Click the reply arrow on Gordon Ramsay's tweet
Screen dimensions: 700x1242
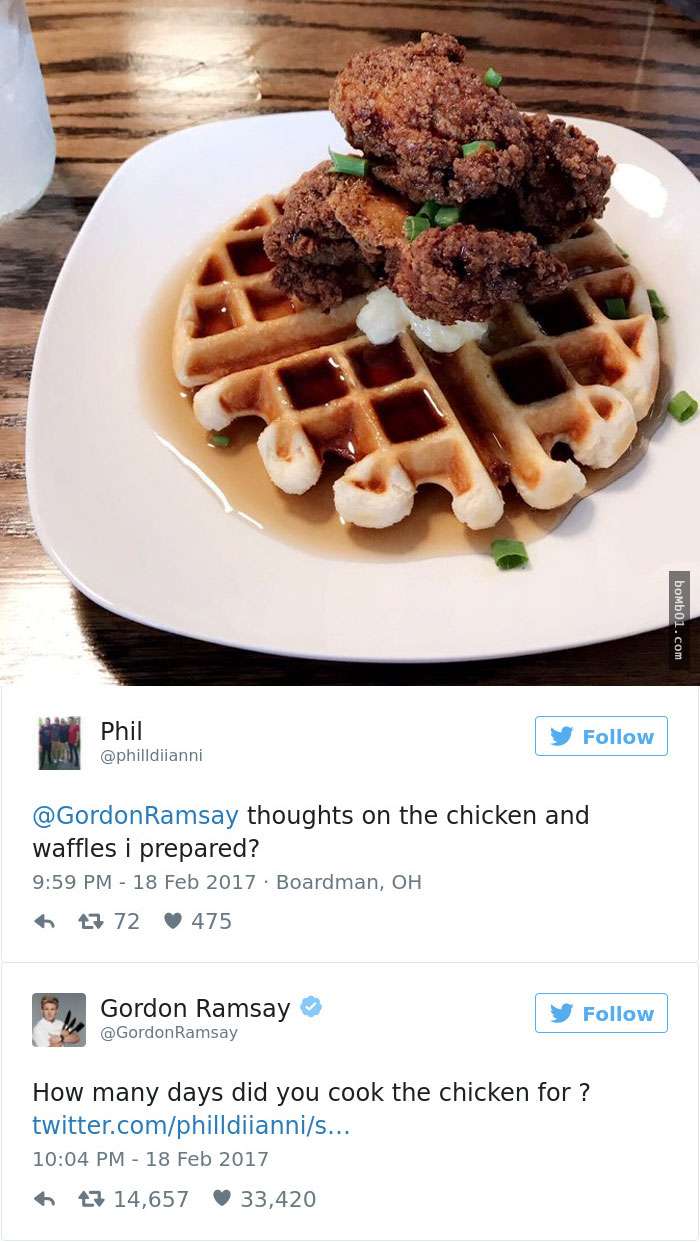coord(44,1198)
